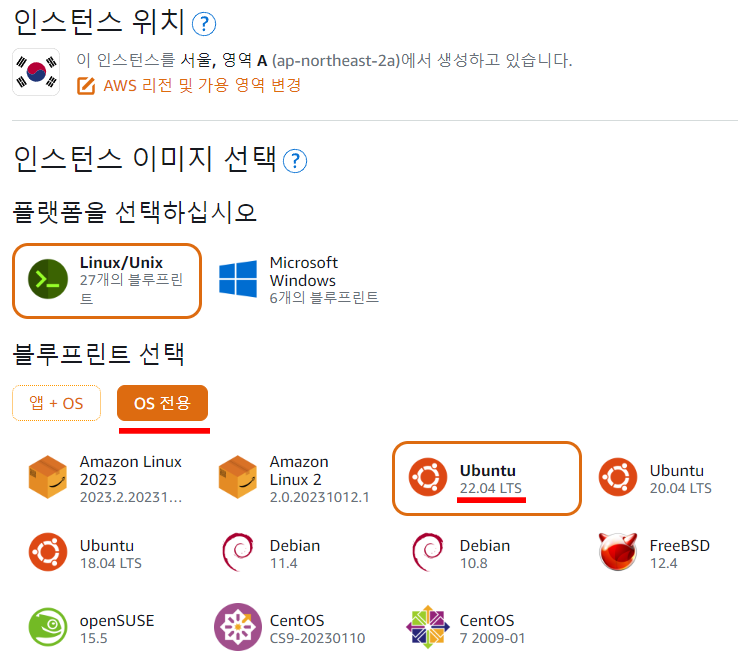Select the CentOS 7 2009-01 icon
738x666 pixels.
pos(428,627)
